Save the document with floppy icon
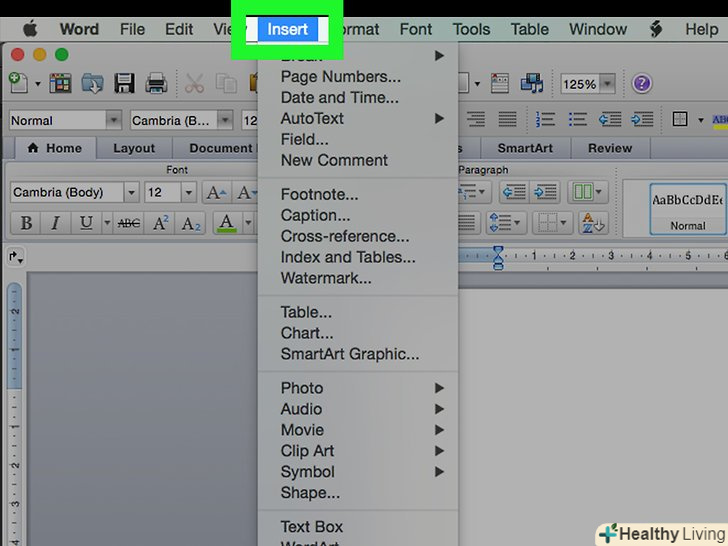 click(x=124, y=84)
